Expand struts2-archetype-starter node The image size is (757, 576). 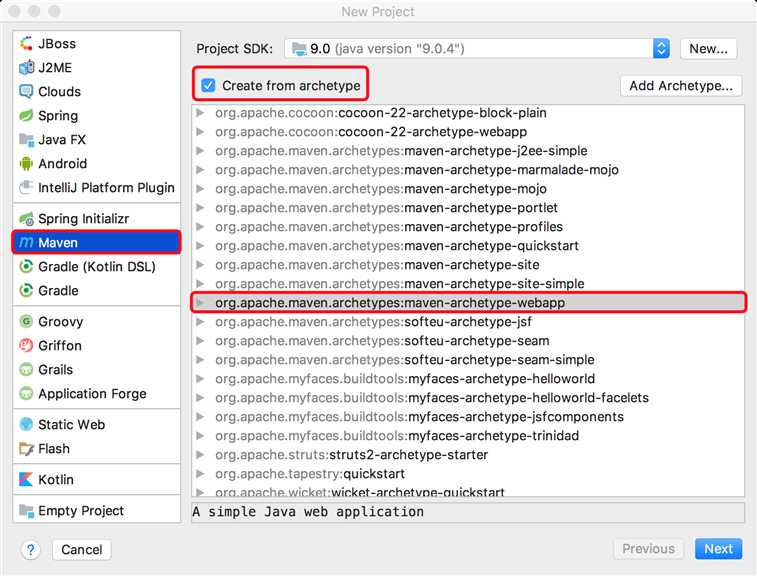point(200,455)
